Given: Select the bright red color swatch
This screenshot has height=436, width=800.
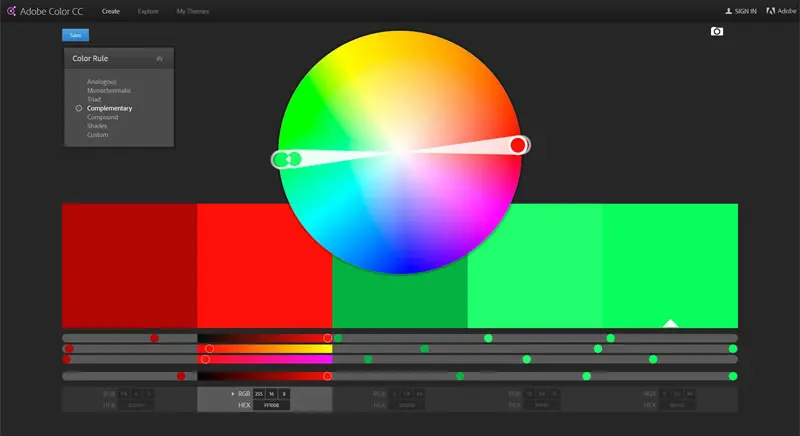Looking at the screenshot, I should [x=264, y=265].
